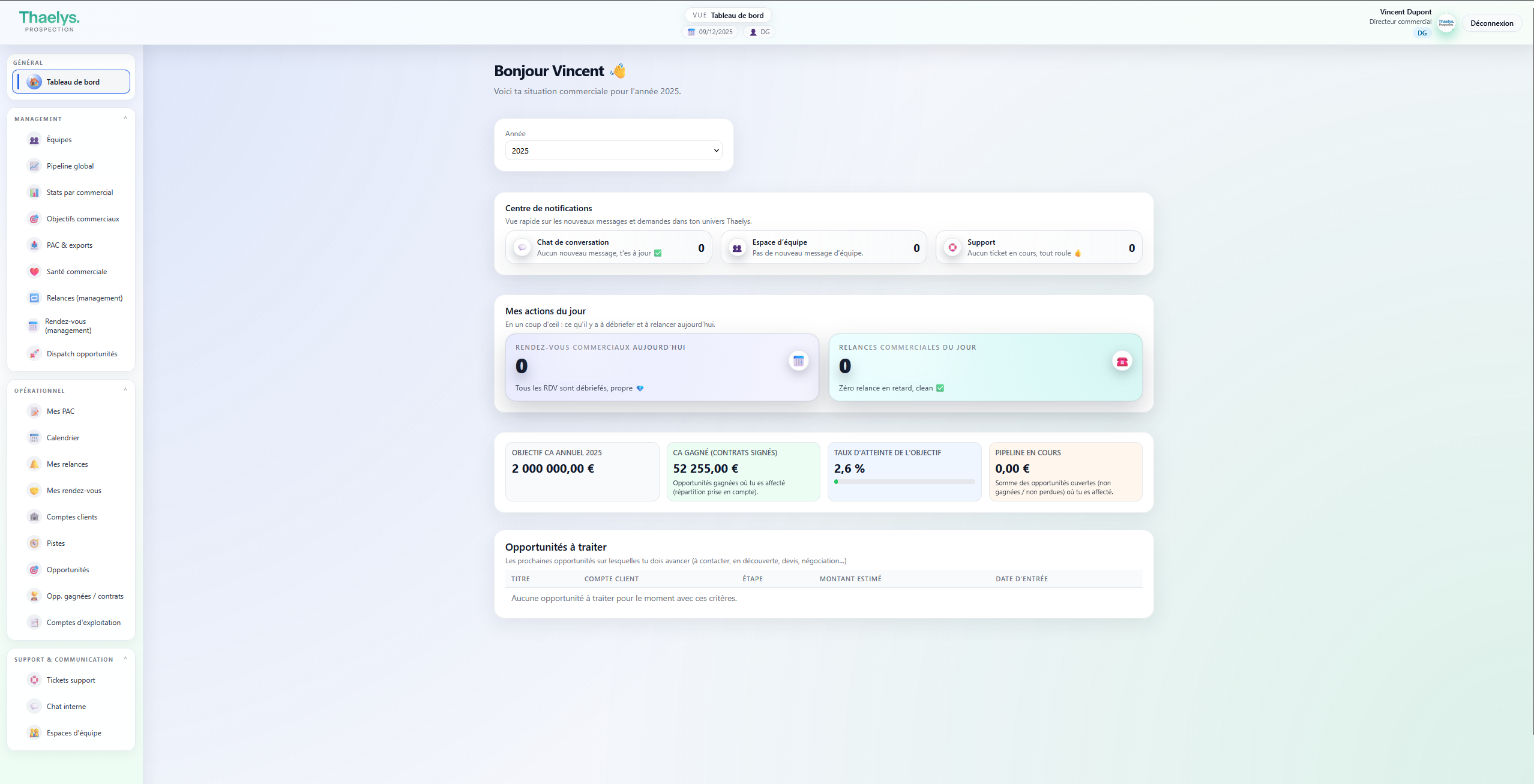Collapse the Opérationnel section
This screenshot has width=1534, height=784.
(x=125, y=390)
